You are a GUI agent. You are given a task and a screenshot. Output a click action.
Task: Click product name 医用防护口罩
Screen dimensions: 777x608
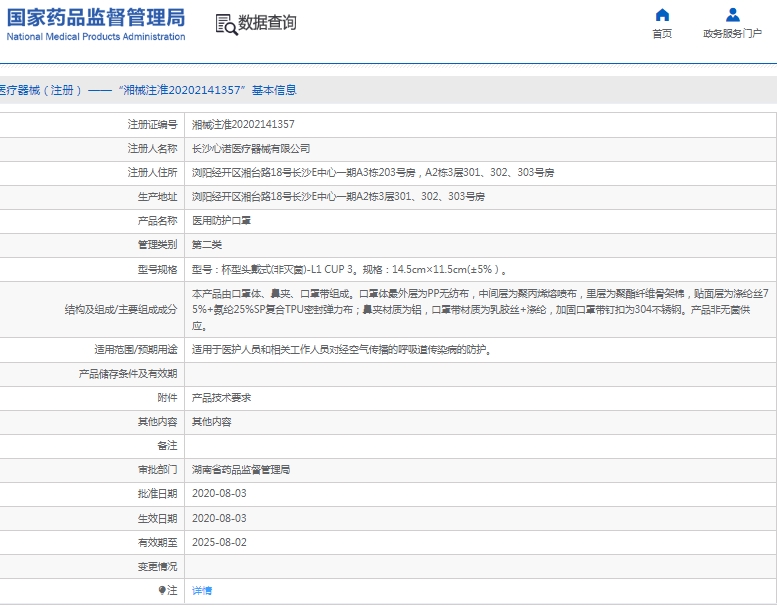[x=221, y=221]
